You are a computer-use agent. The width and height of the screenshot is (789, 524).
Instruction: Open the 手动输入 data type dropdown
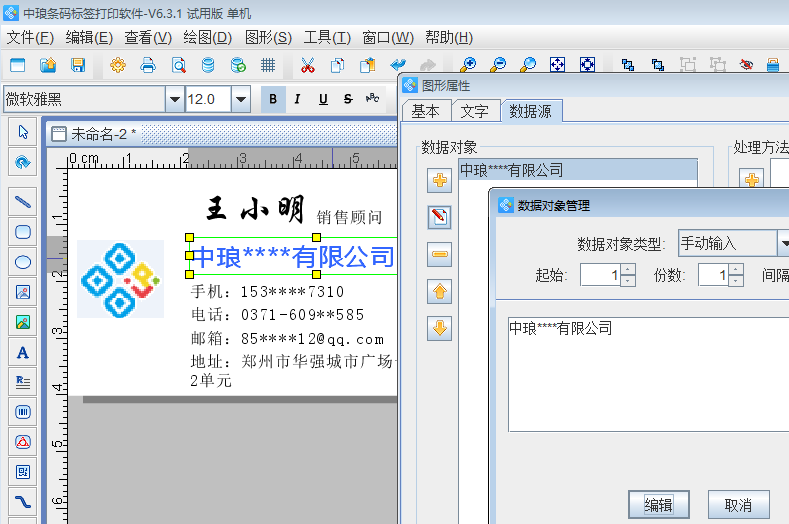[783, 243]
